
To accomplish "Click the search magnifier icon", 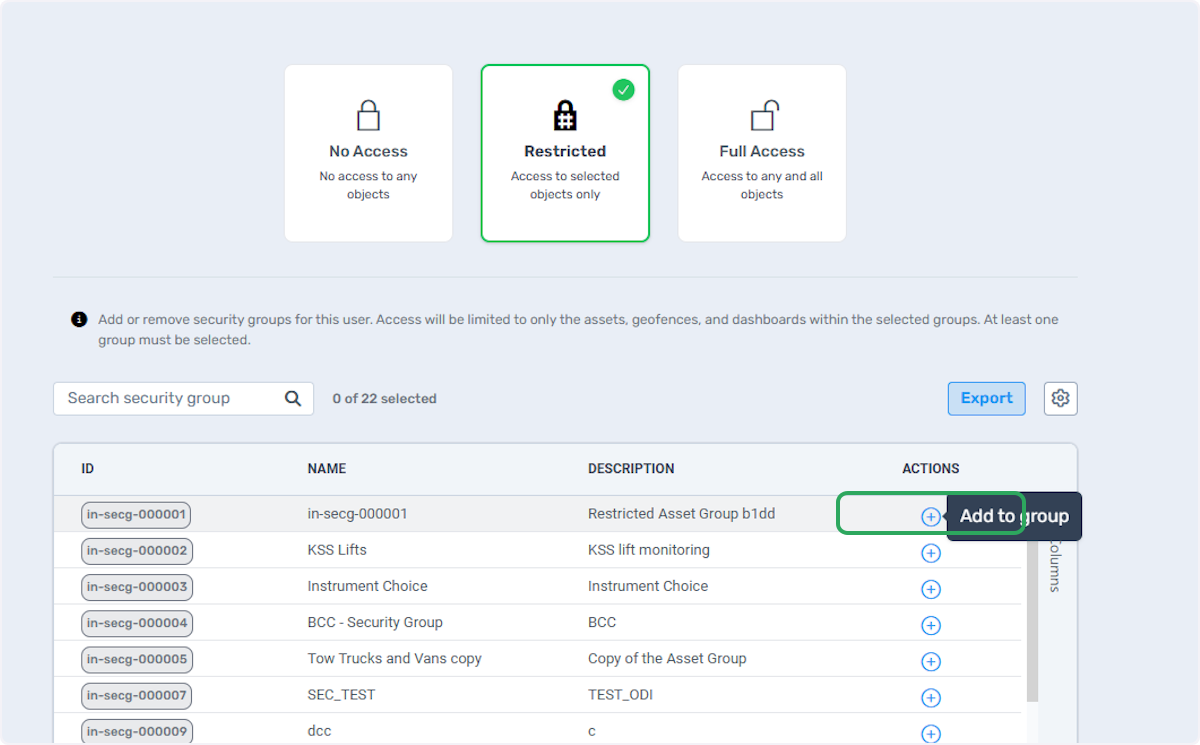I will 293,398.
